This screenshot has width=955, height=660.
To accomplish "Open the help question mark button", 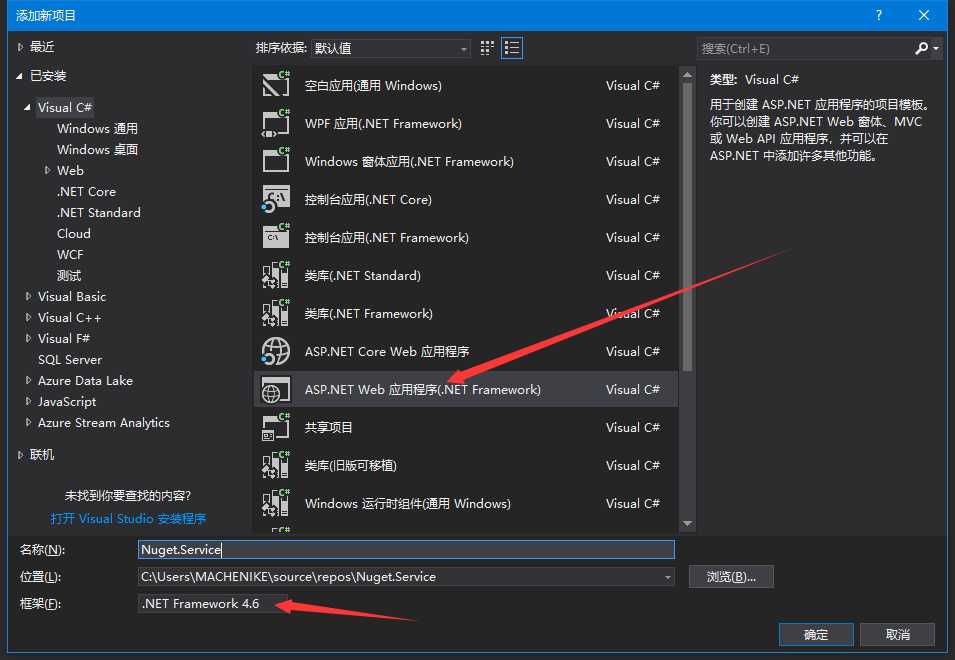I will [878, 15].
